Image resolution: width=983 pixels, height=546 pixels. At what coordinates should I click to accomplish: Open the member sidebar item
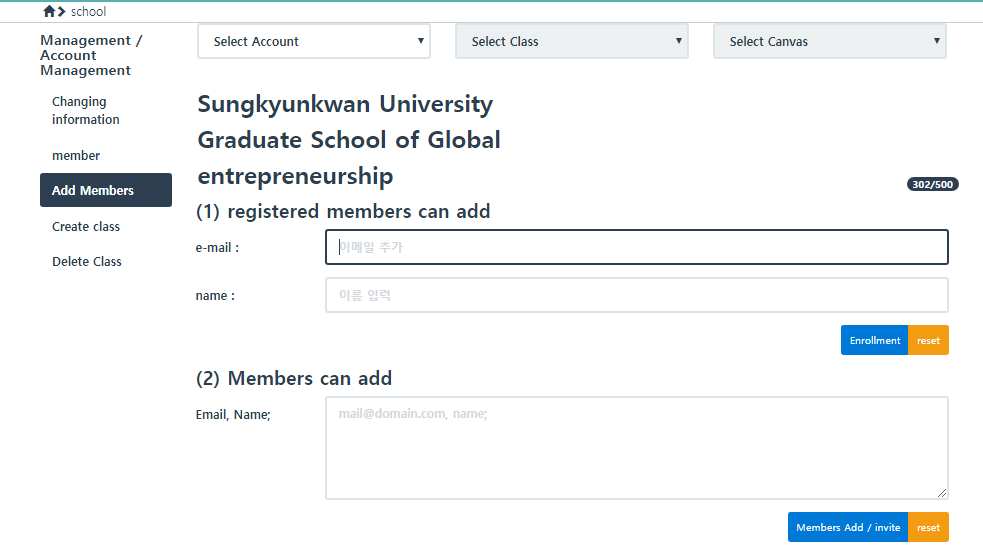pos(76,155)
